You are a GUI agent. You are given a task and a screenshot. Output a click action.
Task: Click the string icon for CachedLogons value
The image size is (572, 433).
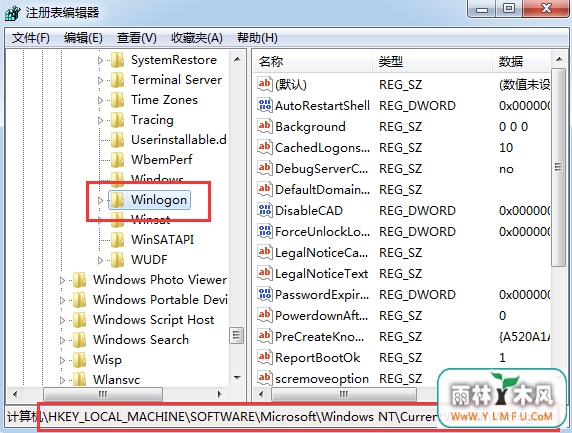(264, 147)
